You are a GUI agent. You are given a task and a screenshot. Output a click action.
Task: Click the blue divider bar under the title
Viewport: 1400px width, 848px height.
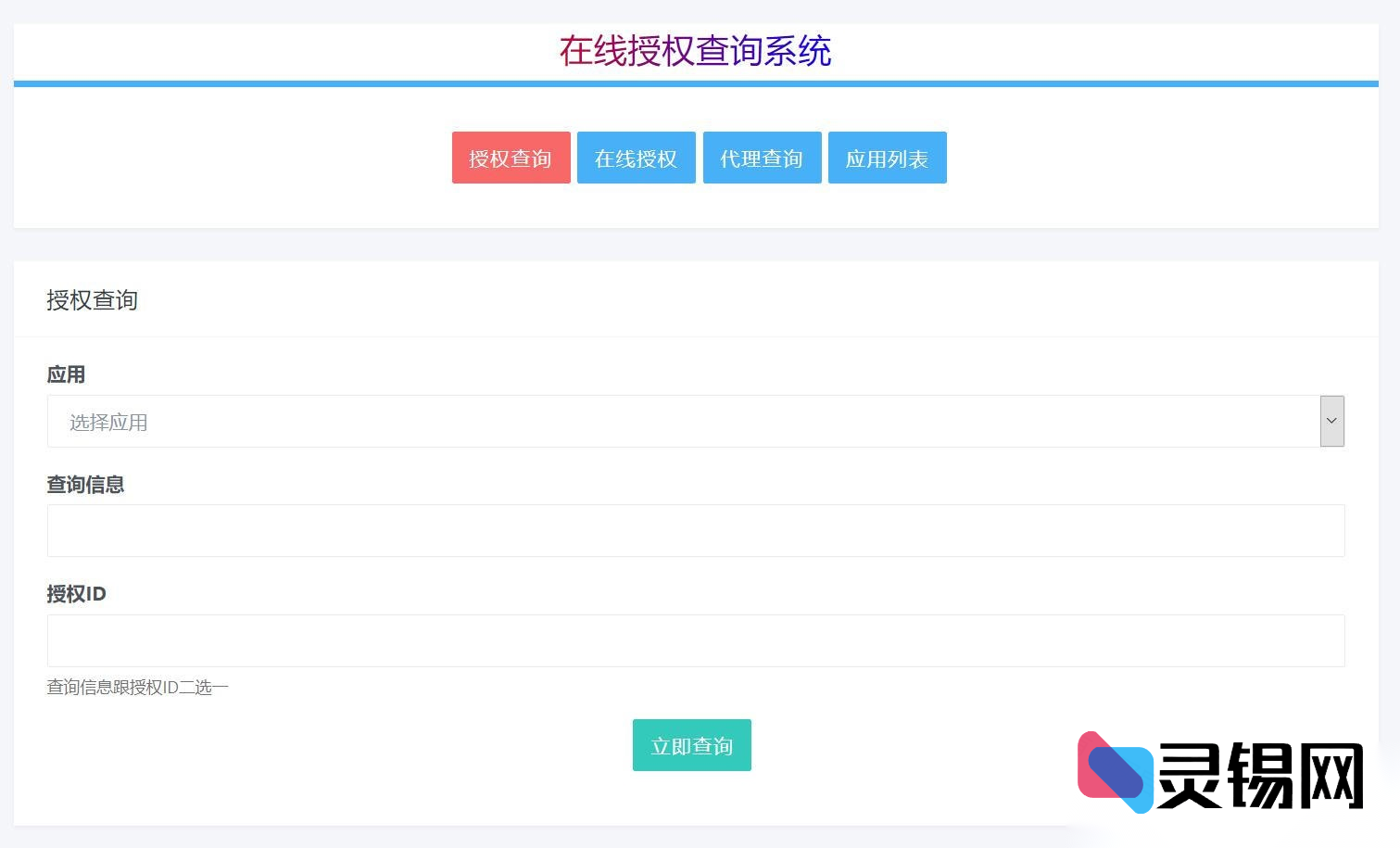[x=695, y=83]
